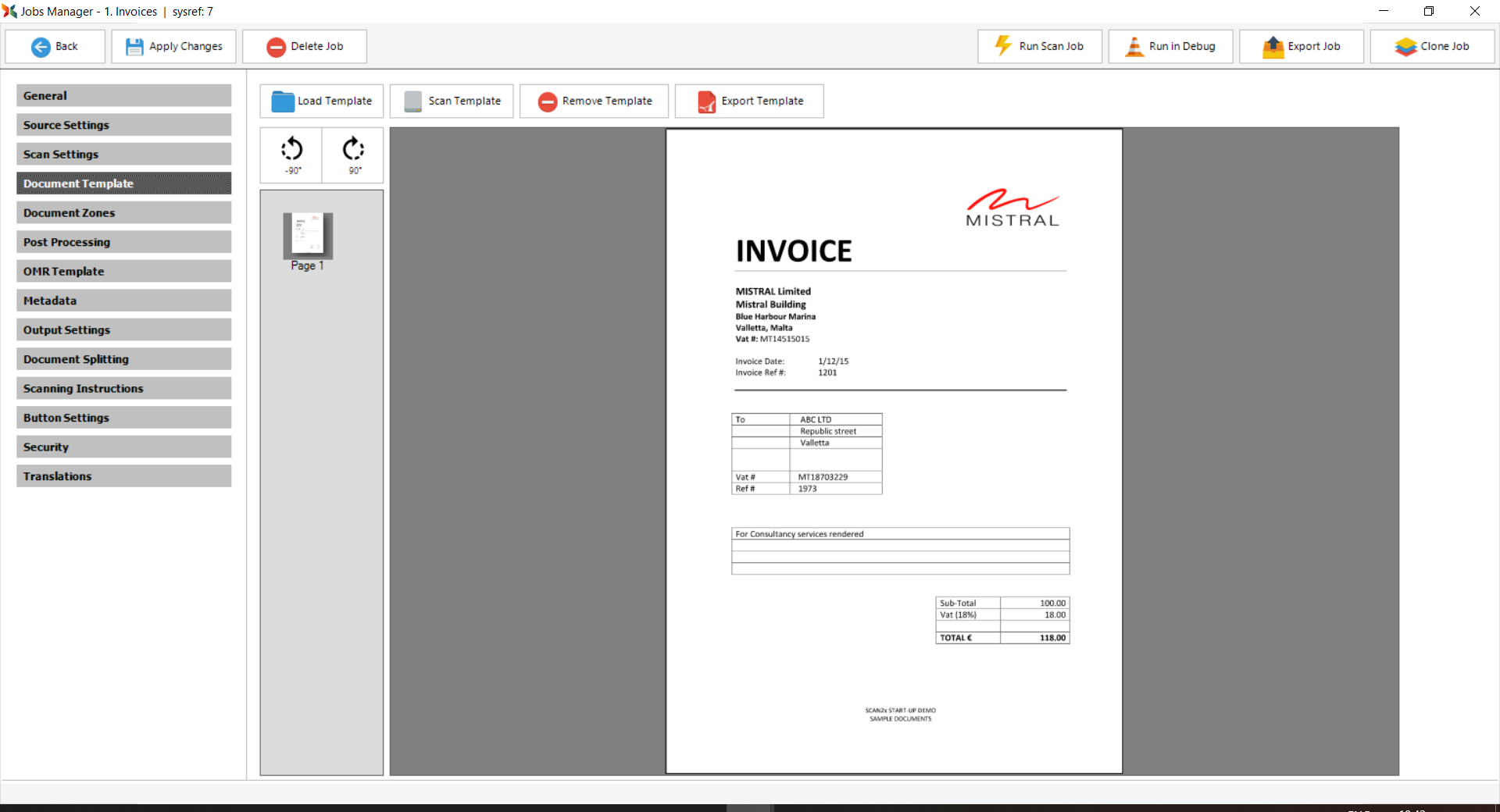Open the Output Settings section

[x=123, y=330]
